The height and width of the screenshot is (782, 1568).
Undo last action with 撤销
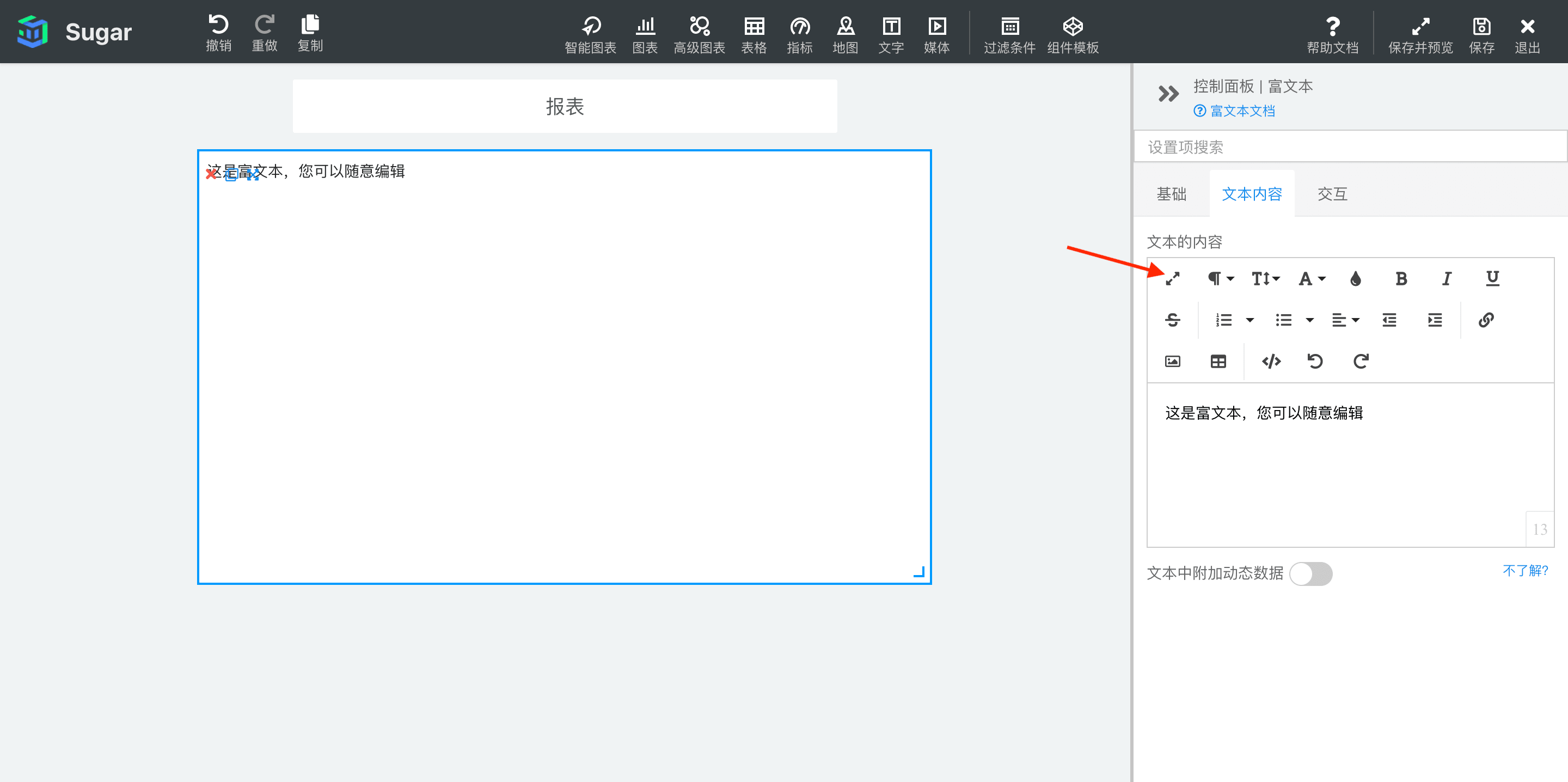click(x=218, y=33)
